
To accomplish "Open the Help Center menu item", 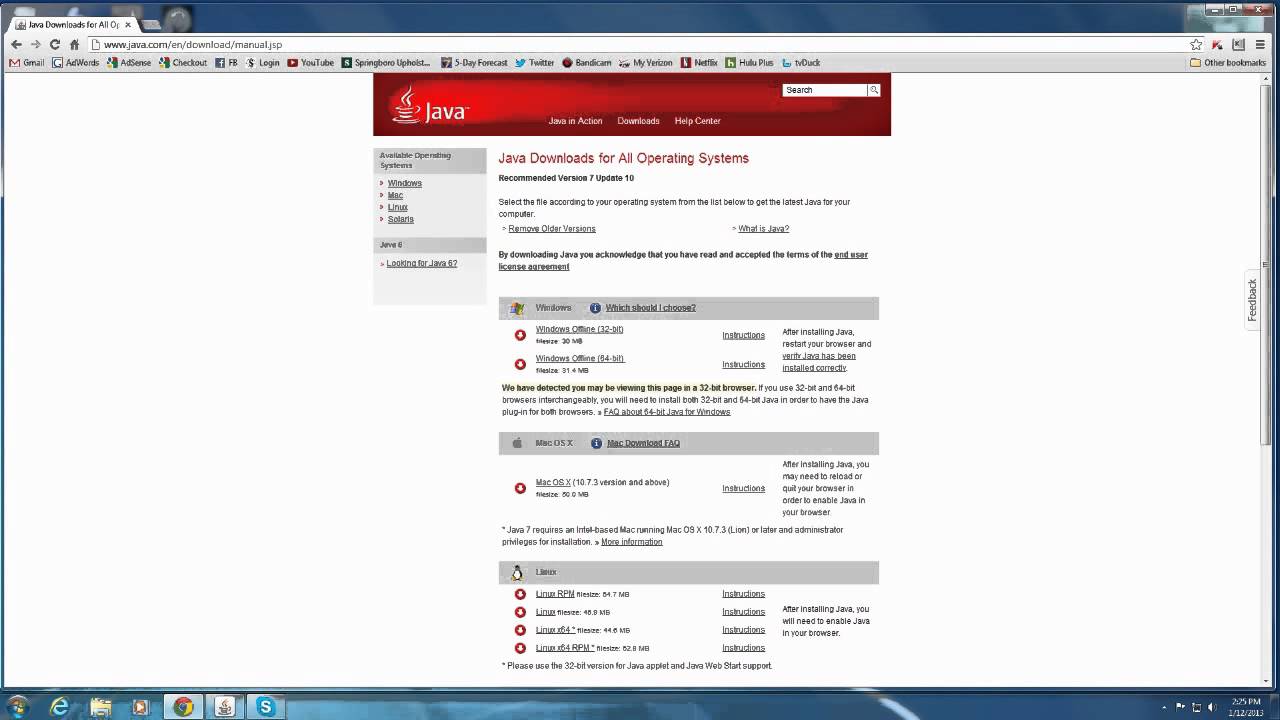I will tap(697, 121).
